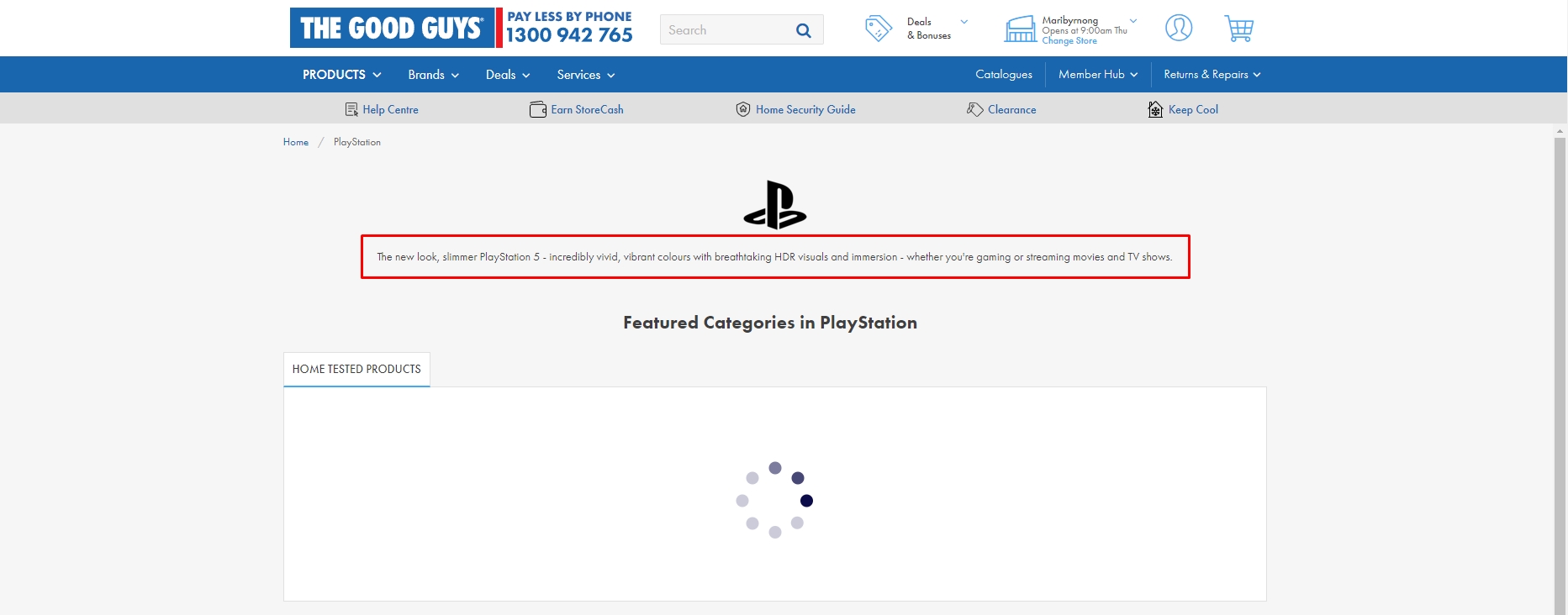
Task: Click the PlayStation 5 description paragraph
Action: 774,257
